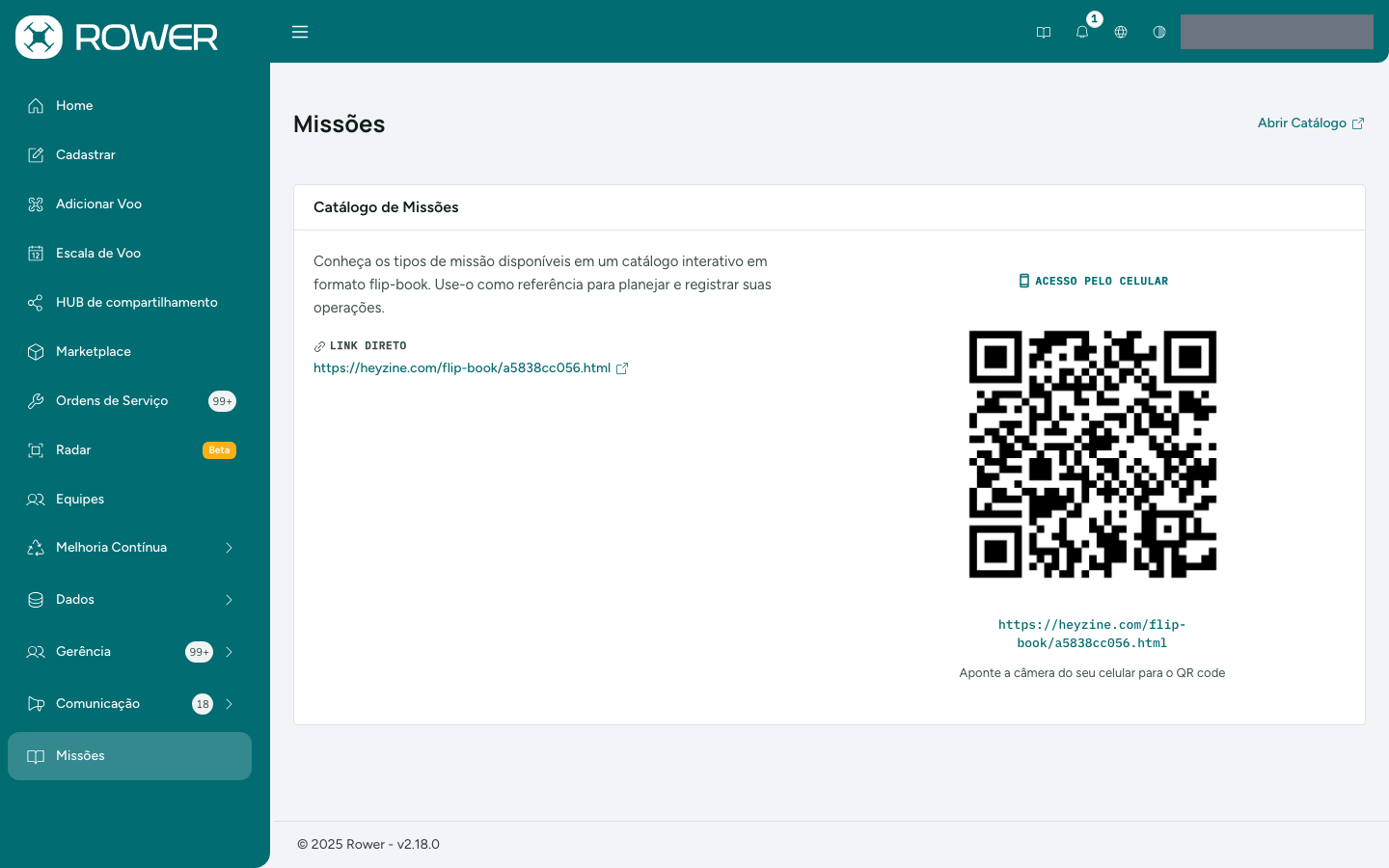Open the Cadastrar menu item

click(x=129, y=154)
